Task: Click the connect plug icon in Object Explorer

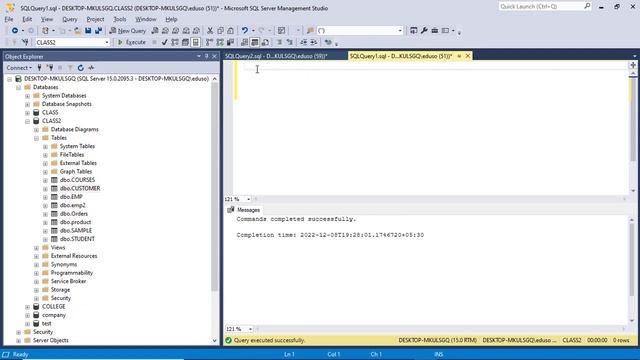Action: tap(40, 68)
